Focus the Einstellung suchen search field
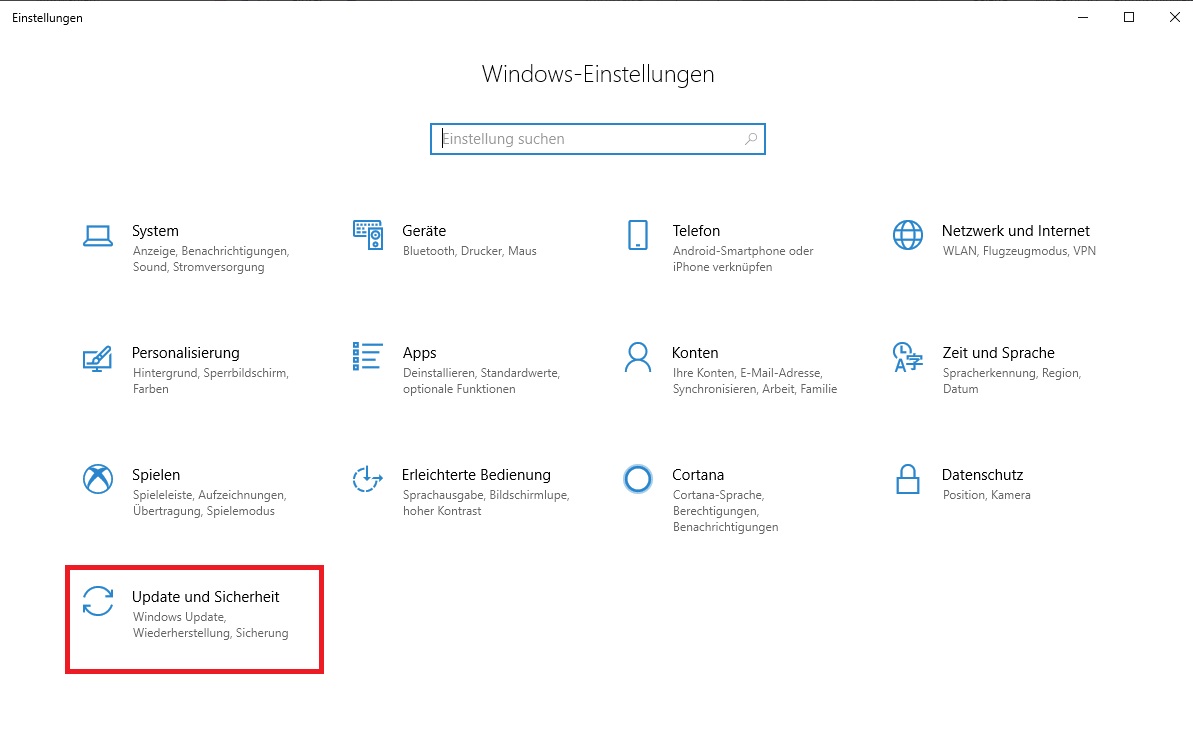 (597, 139)
